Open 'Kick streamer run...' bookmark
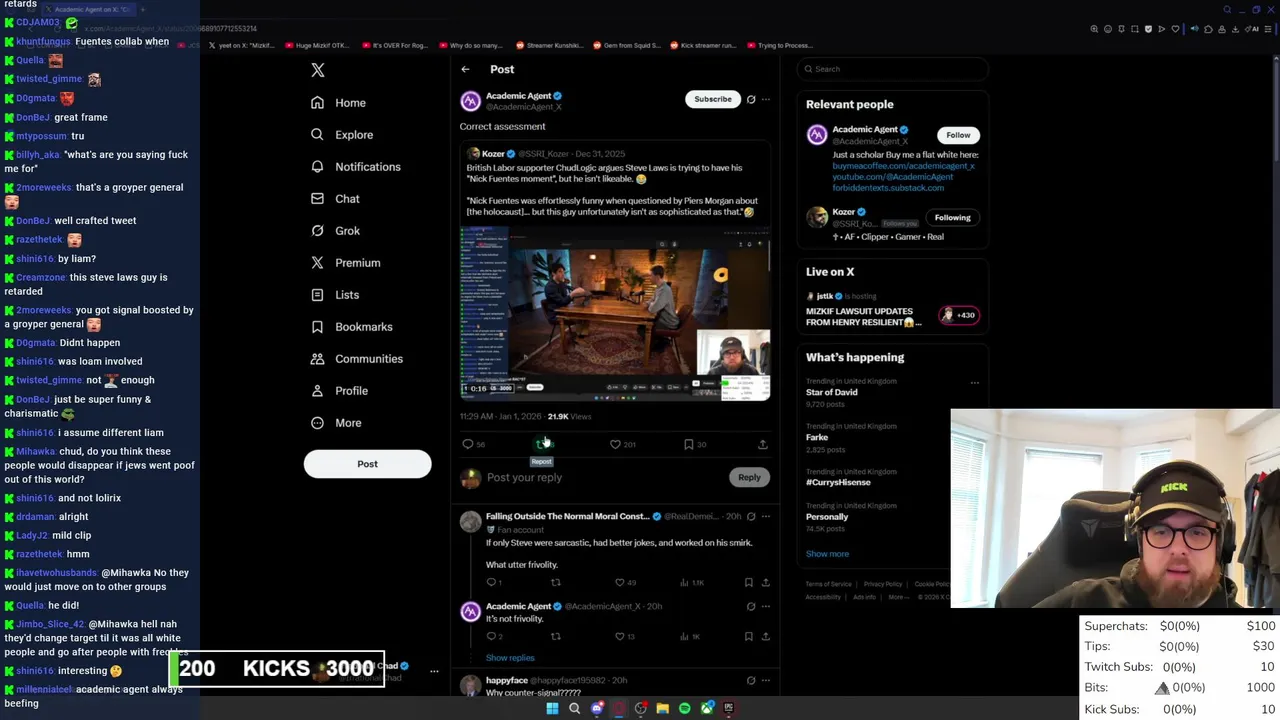This screenshot has height=720, width=1280. tap(703, 45)
